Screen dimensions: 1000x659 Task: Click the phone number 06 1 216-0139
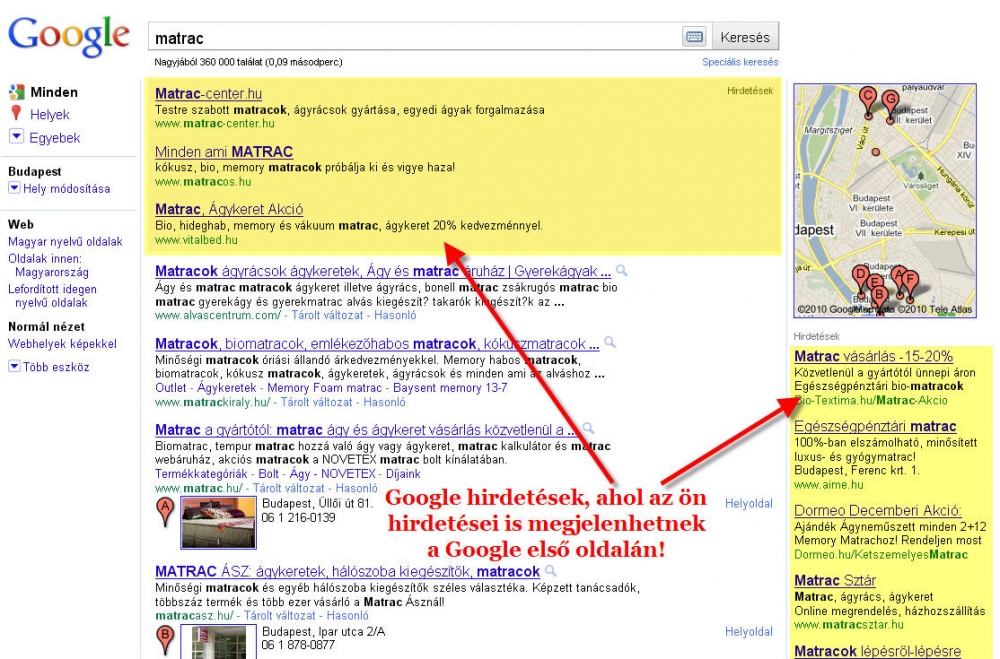[298, 518]
